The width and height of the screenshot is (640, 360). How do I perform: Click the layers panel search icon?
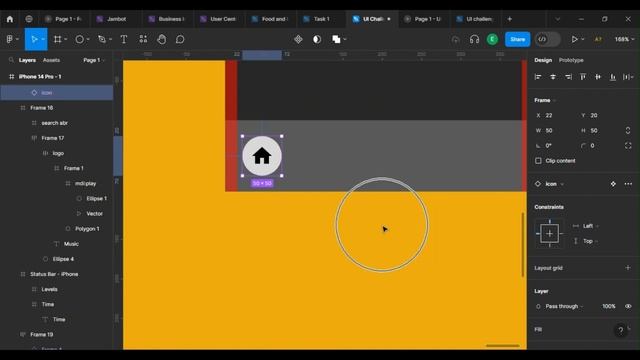11,60
